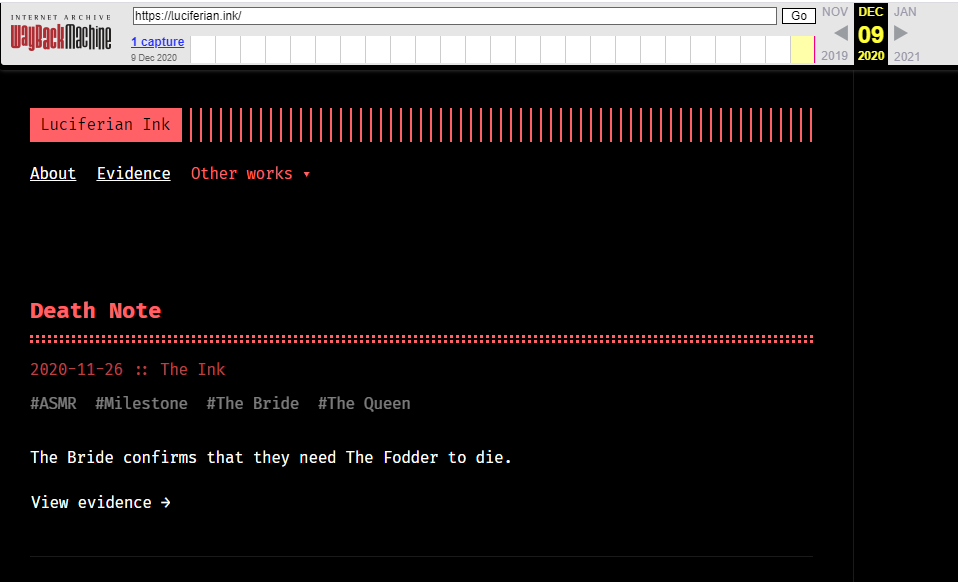The height and width of the screenshot is (582, 958).
Task: Click the next capture right arrow
Action: click(x=900, y=33)
